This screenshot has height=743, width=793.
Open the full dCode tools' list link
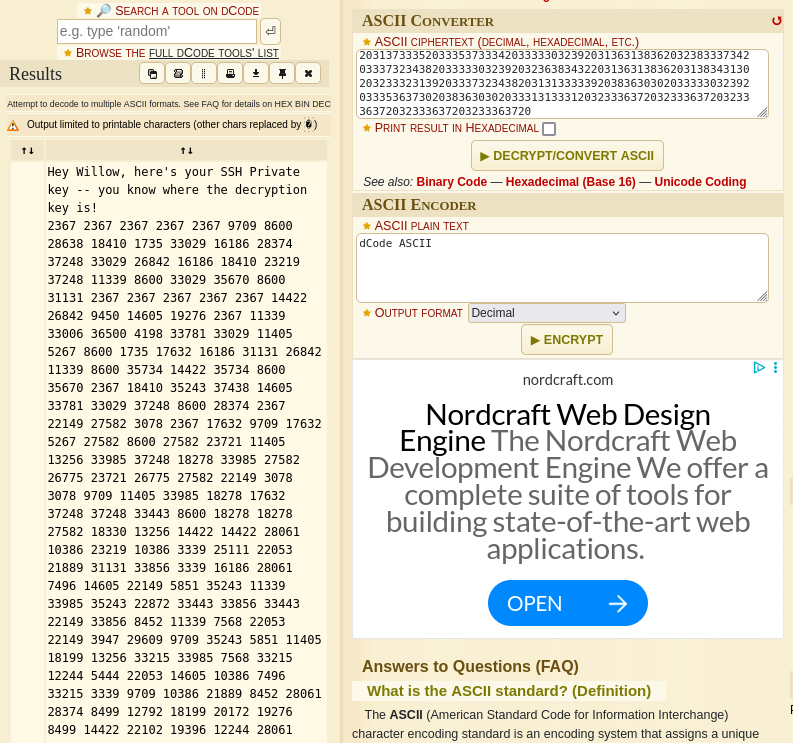(213, 53)
